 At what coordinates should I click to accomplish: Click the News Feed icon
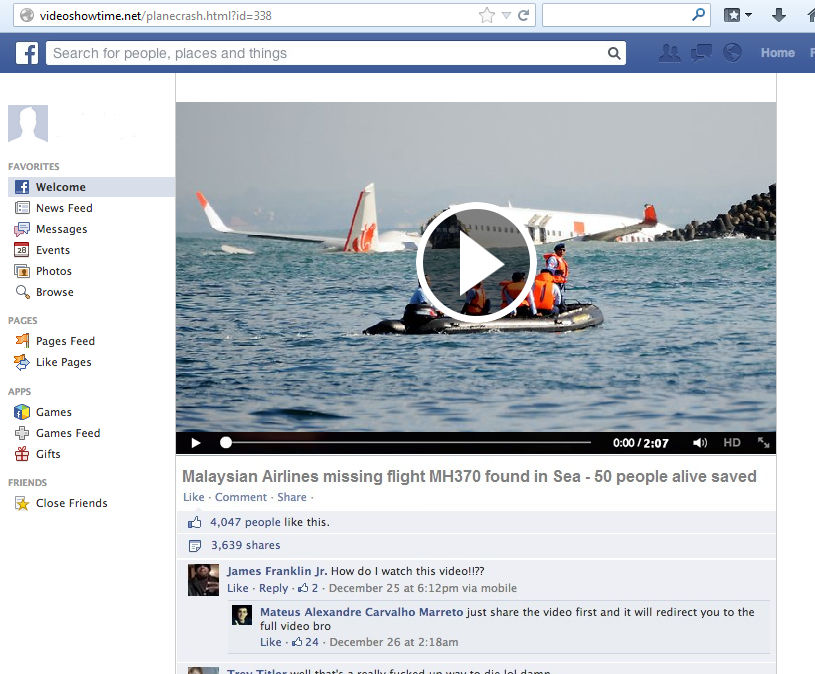(x=22, y=208)
